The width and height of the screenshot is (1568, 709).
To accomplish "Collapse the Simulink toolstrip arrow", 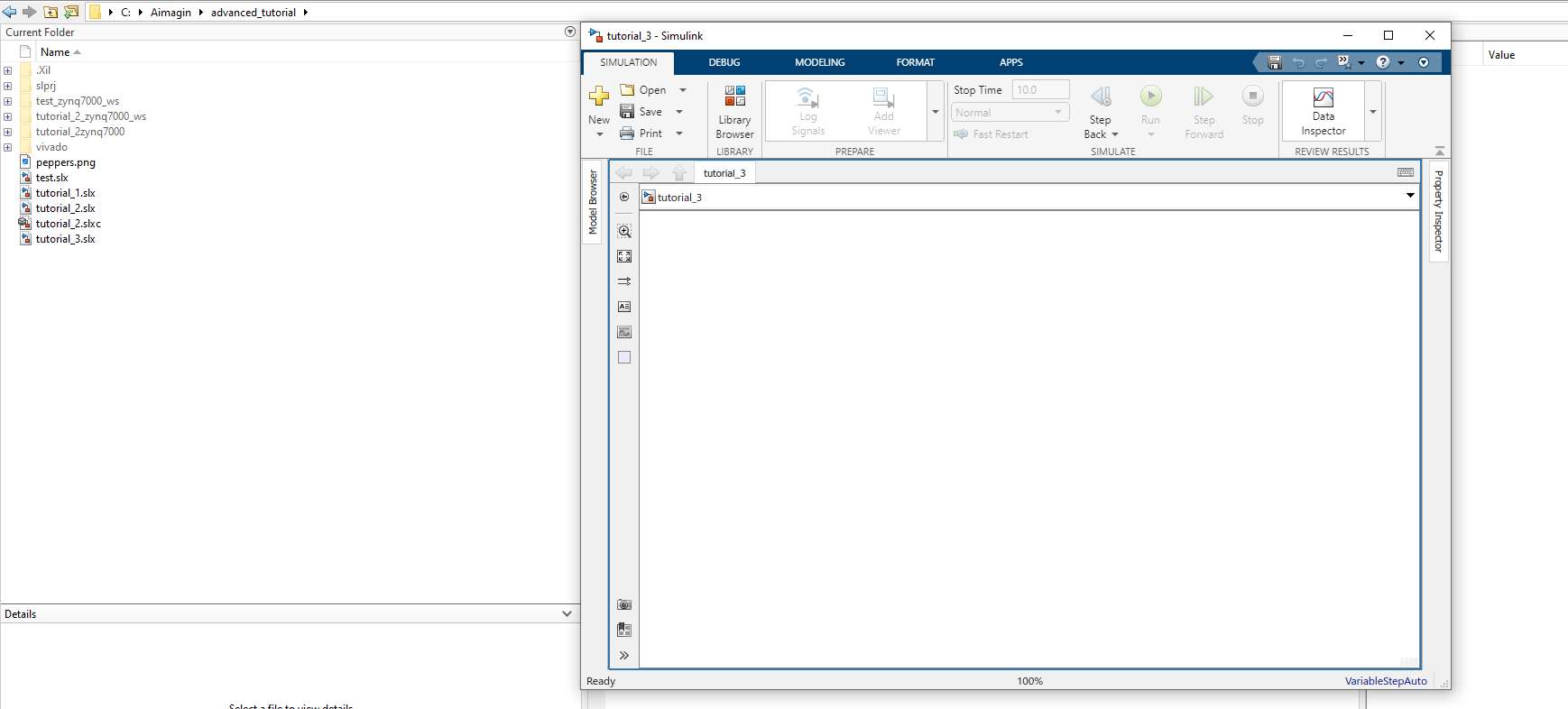I will (x=1440, y=151).
